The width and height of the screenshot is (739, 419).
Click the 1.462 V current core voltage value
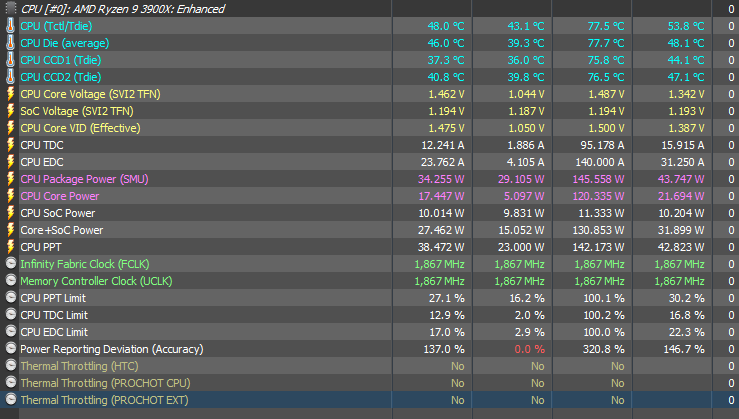[x=446, y=94]
